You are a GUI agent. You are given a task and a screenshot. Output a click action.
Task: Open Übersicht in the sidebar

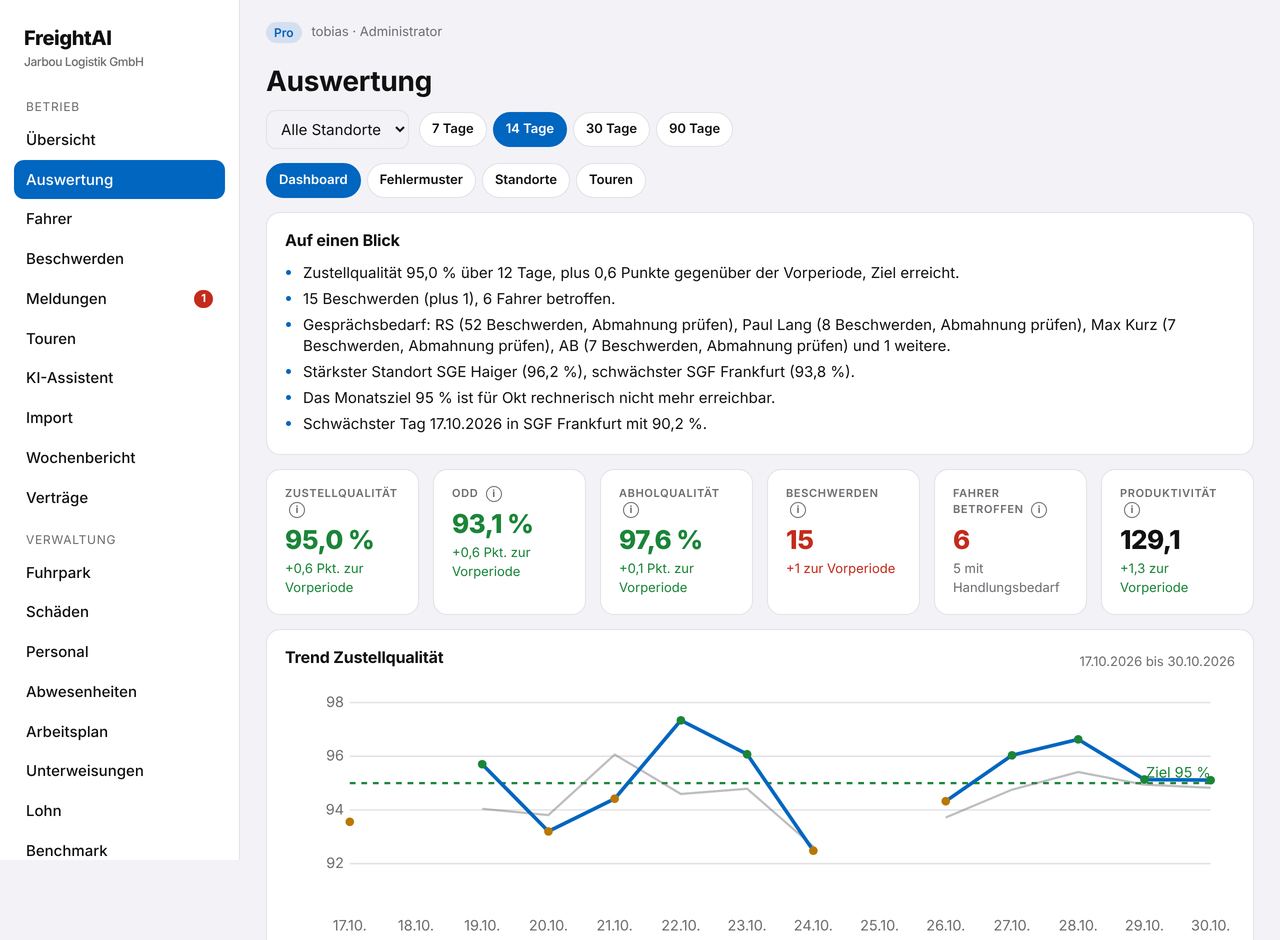point(119,140)
